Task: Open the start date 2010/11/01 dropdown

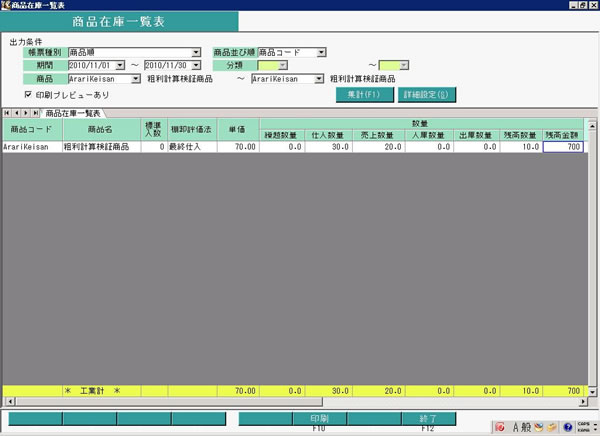Action: click(x=120, y=65)
